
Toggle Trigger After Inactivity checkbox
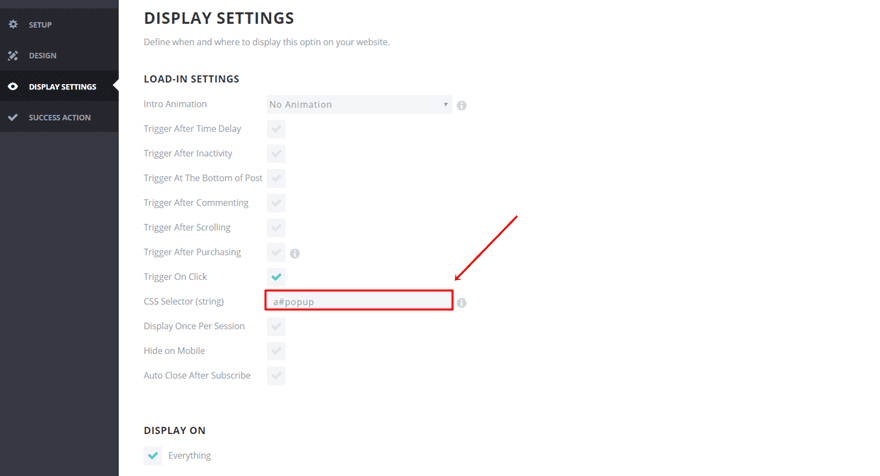click(x=276, y=154)
